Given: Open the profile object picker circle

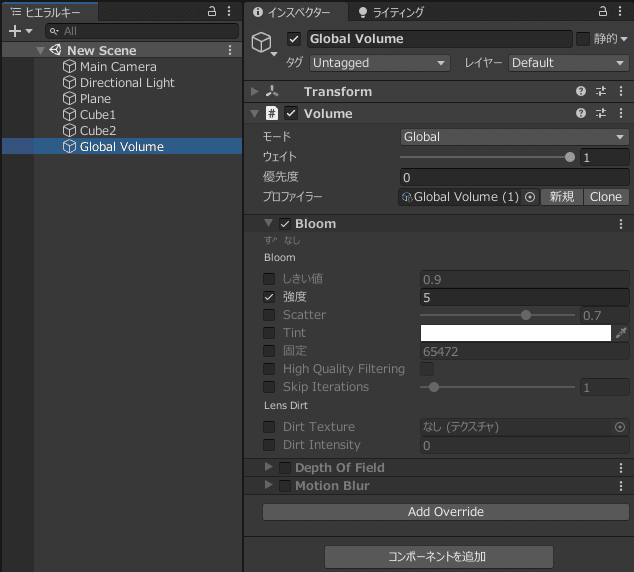Looking at the screenshot, I should [530, 197].
